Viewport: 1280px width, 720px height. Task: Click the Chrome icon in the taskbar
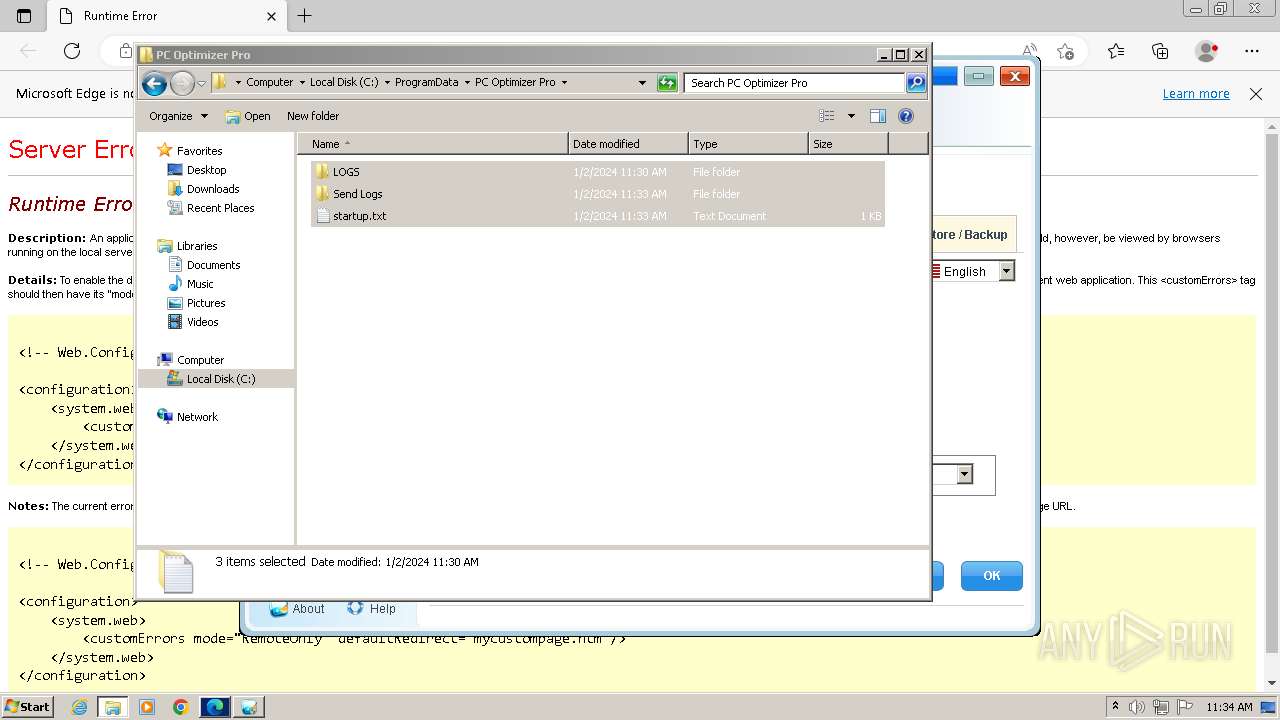tap(181, 707)
